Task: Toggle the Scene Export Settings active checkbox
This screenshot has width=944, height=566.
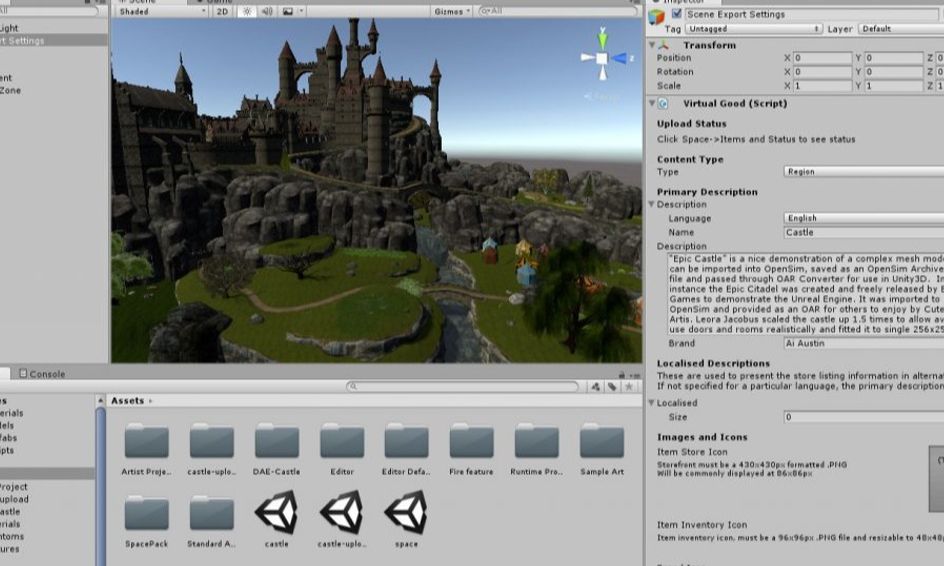Action: coord(676,13)
